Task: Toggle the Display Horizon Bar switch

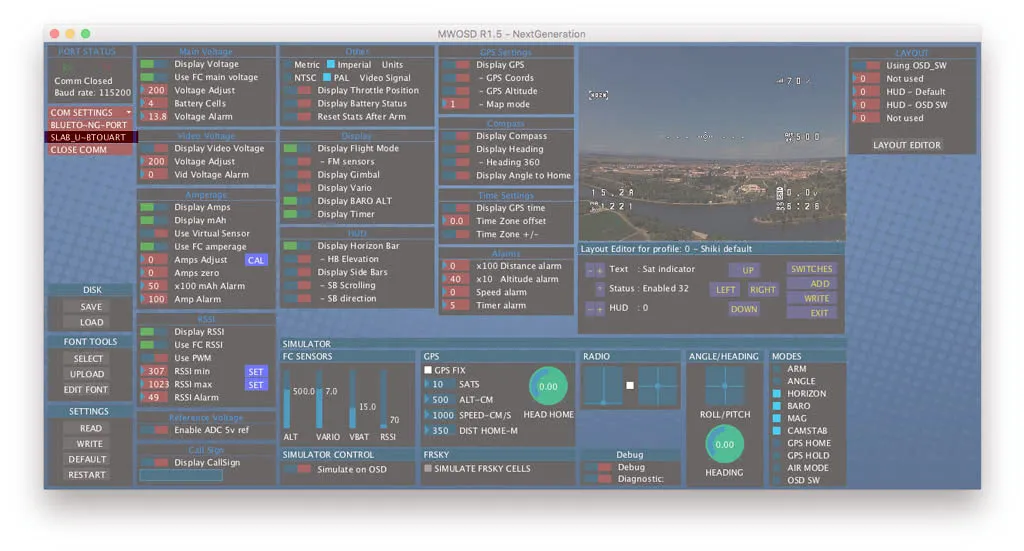Action: 296,246
